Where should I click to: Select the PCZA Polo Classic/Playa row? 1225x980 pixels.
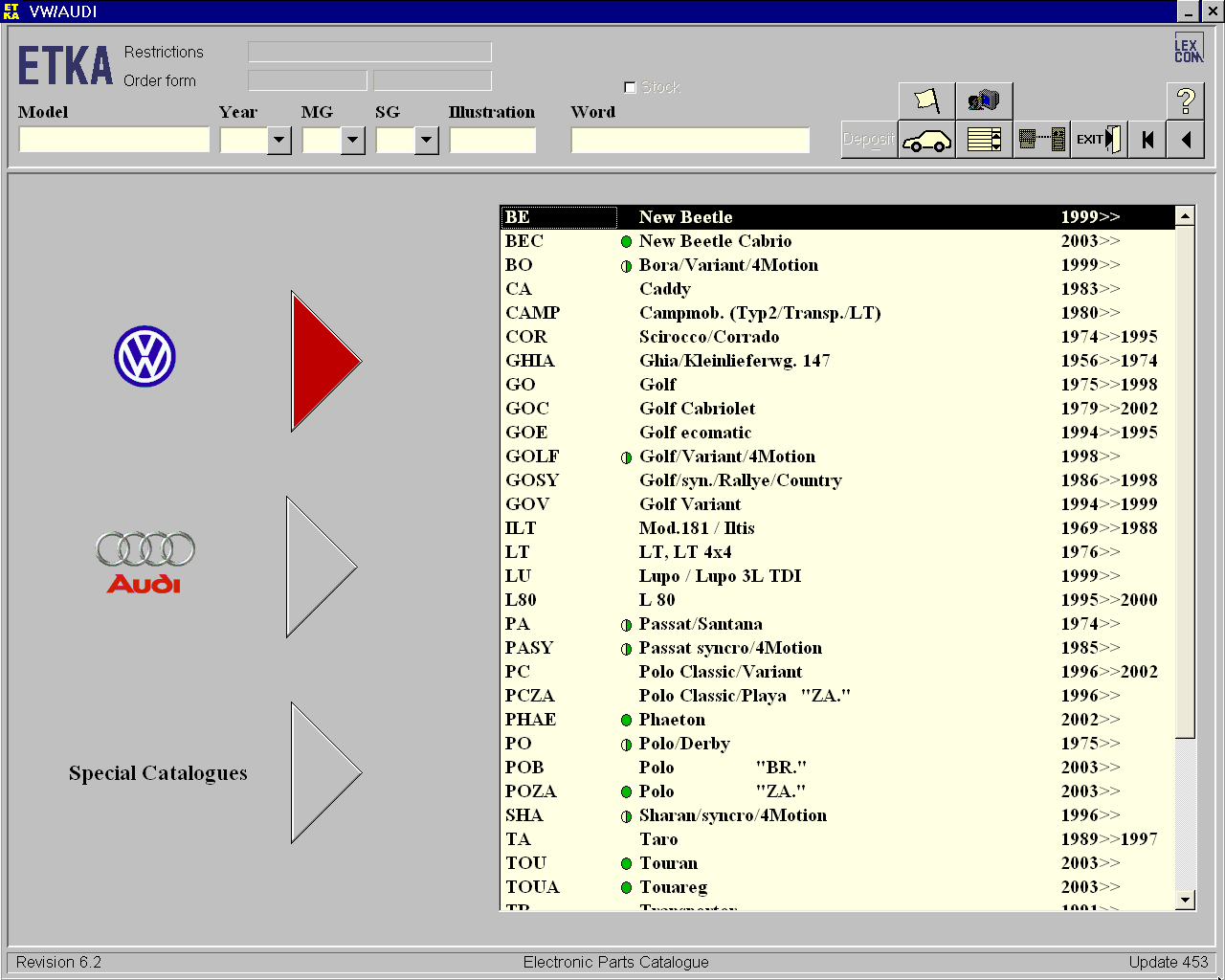837,696
